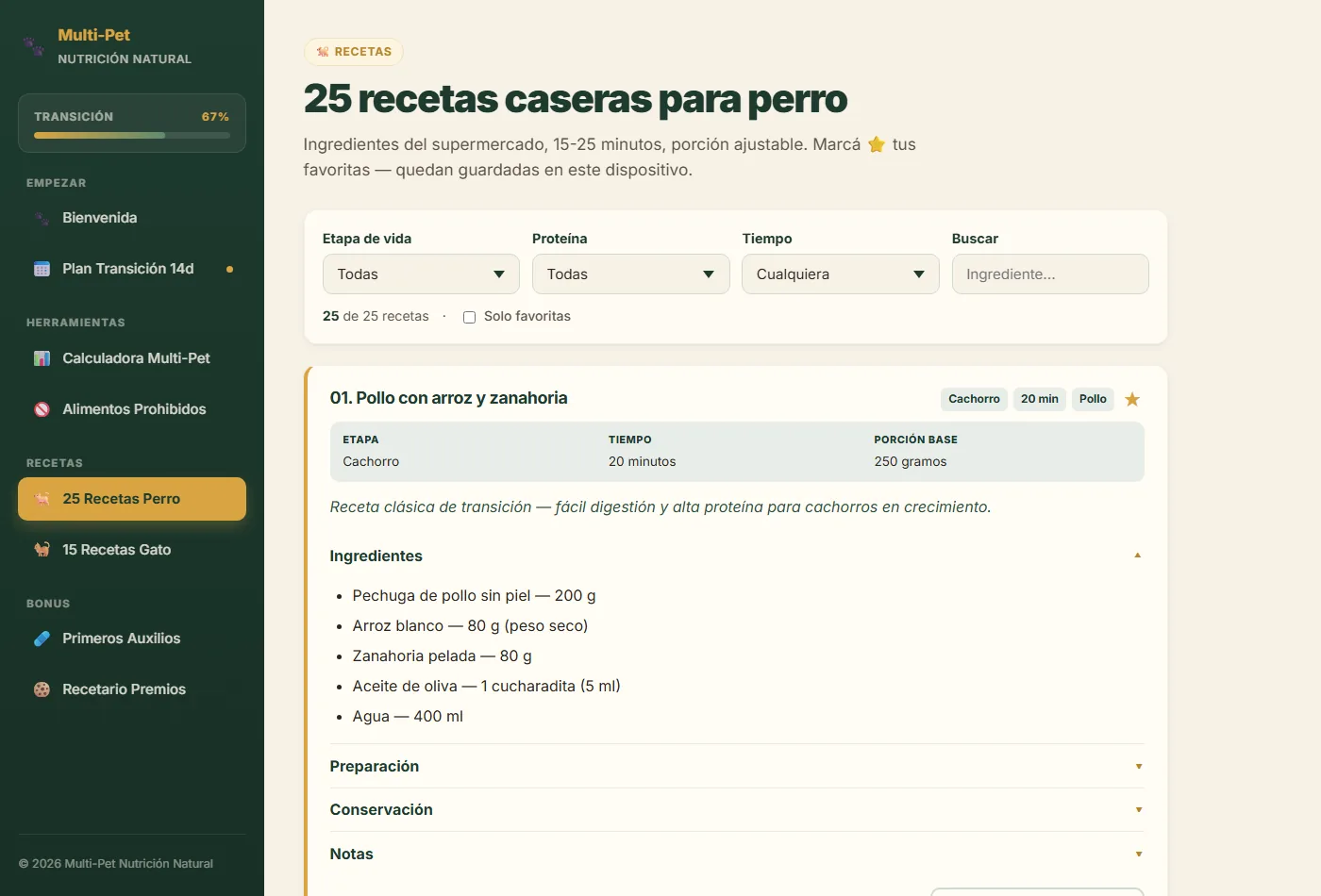Click ingredient Pechuga de pollo sin piel — 200 g
Viewport: 1321px width, 896px height.
coord(474,595)
